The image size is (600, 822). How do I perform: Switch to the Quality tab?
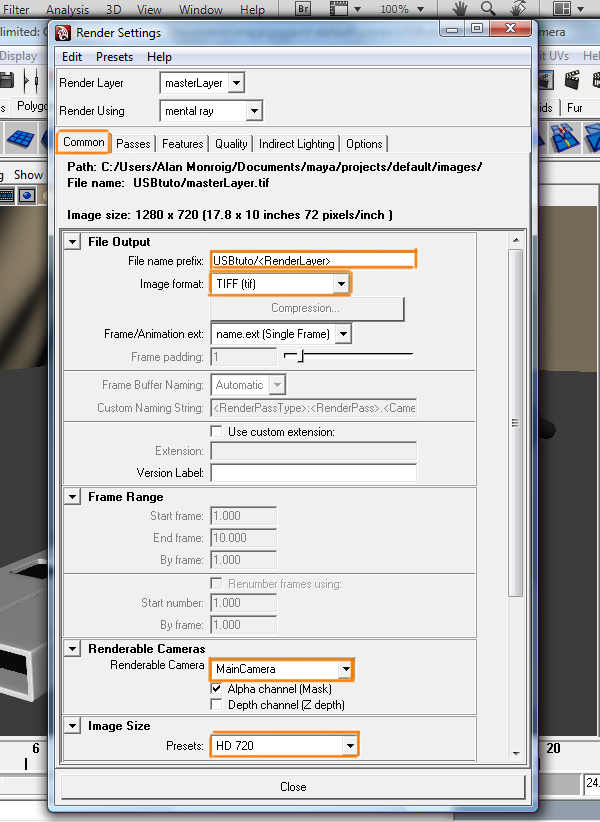tap(231, 144)
